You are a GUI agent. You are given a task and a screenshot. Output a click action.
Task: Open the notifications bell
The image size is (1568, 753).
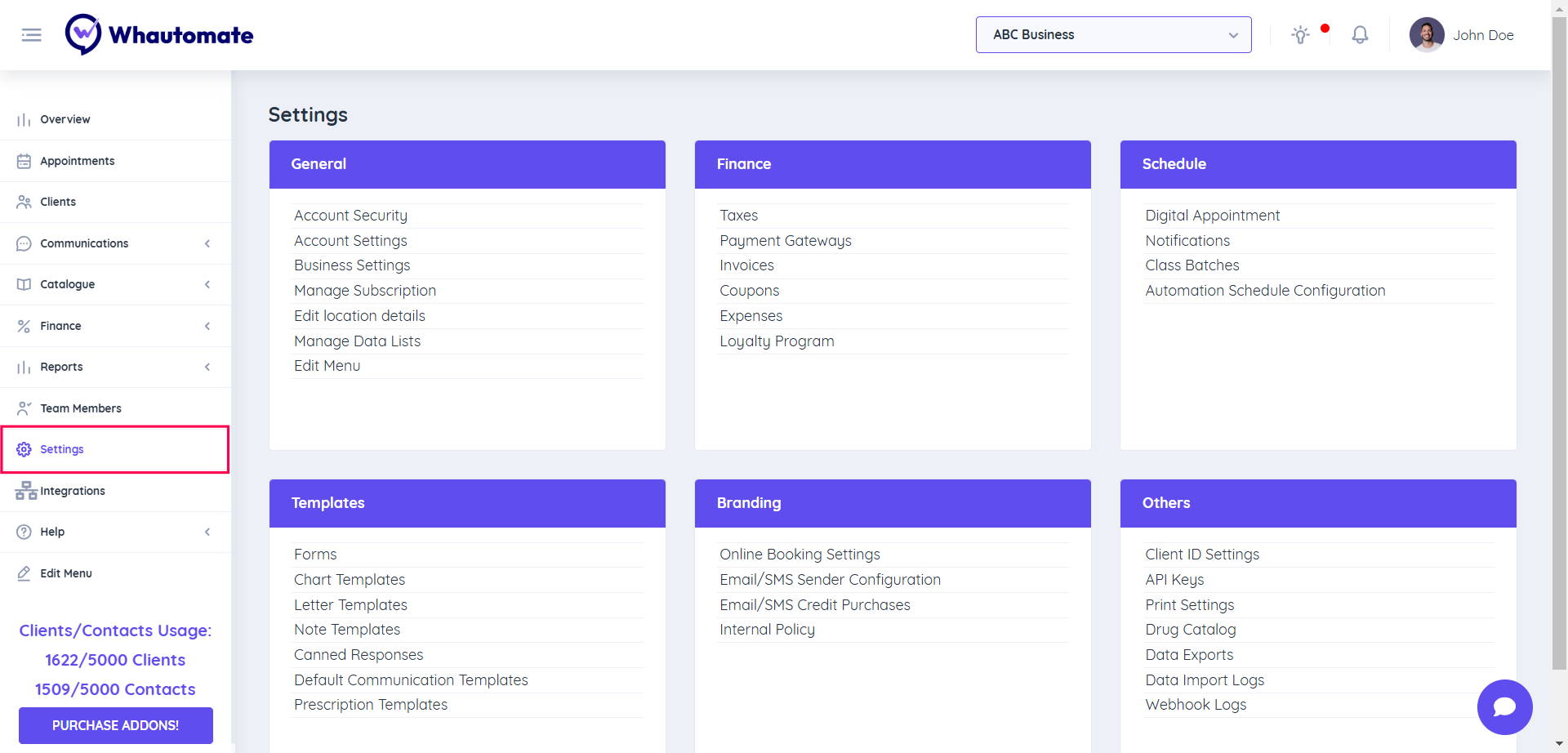pos(1360,35)
